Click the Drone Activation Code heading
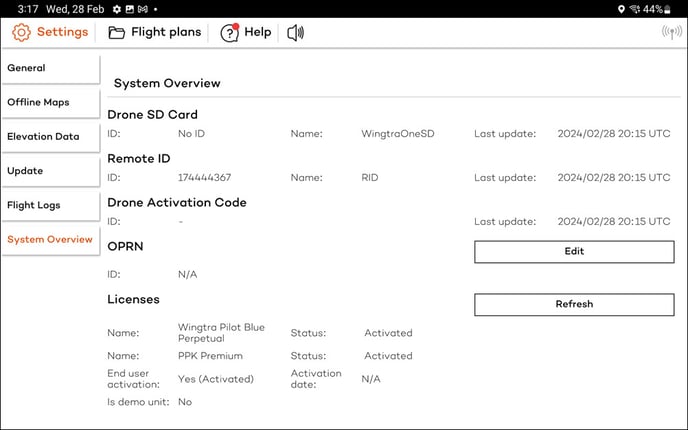 pos(177,202)
